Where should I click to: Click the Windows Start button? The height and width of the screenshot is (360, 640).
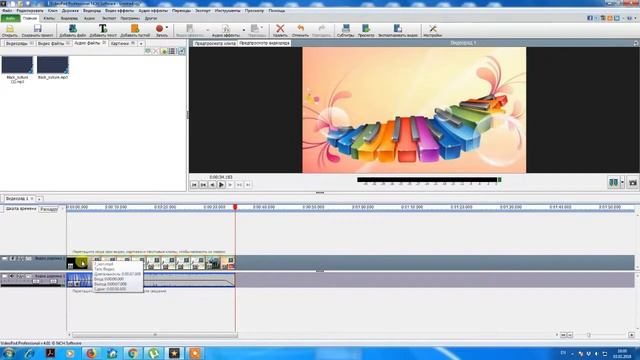point(9,353)
